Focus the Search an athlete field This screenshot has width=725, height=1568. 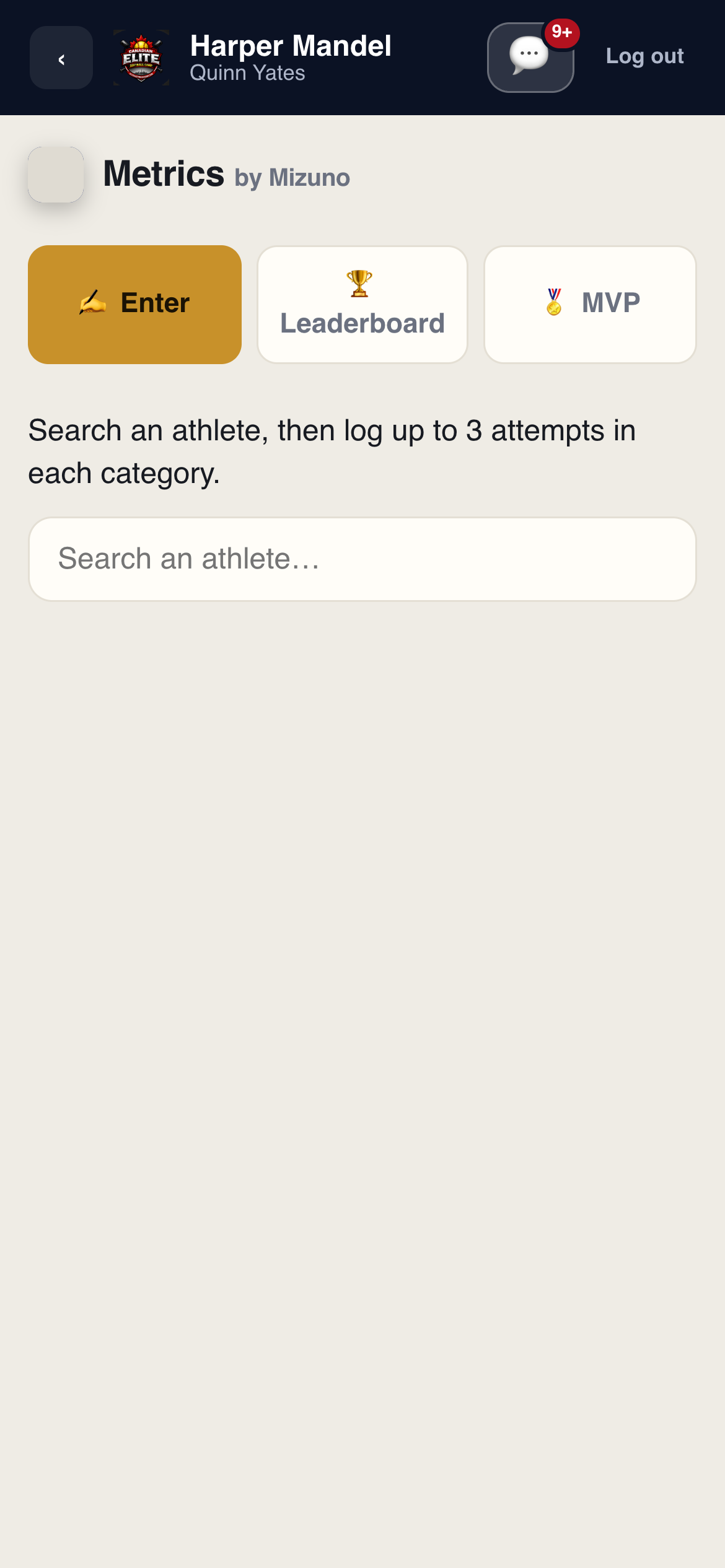tap(362, 559)
